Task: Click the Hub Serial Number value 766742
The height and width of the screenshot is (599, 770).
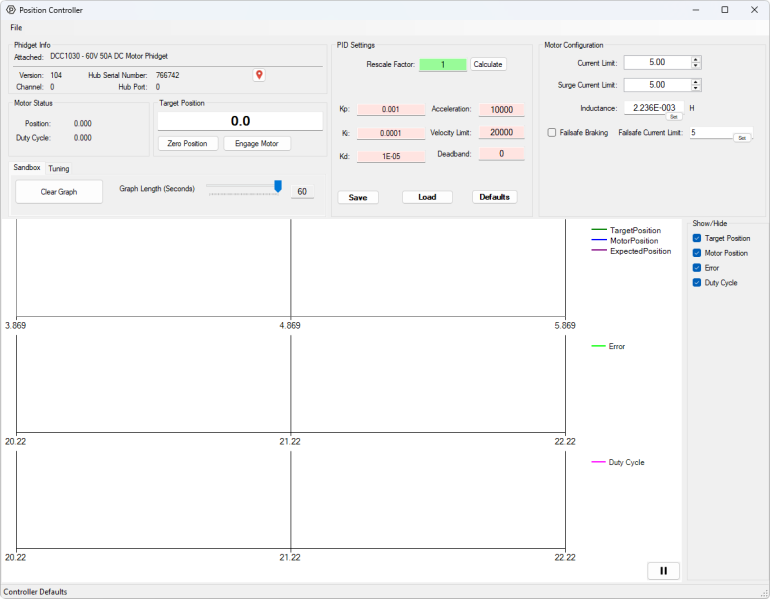Action: click(167, 75)
